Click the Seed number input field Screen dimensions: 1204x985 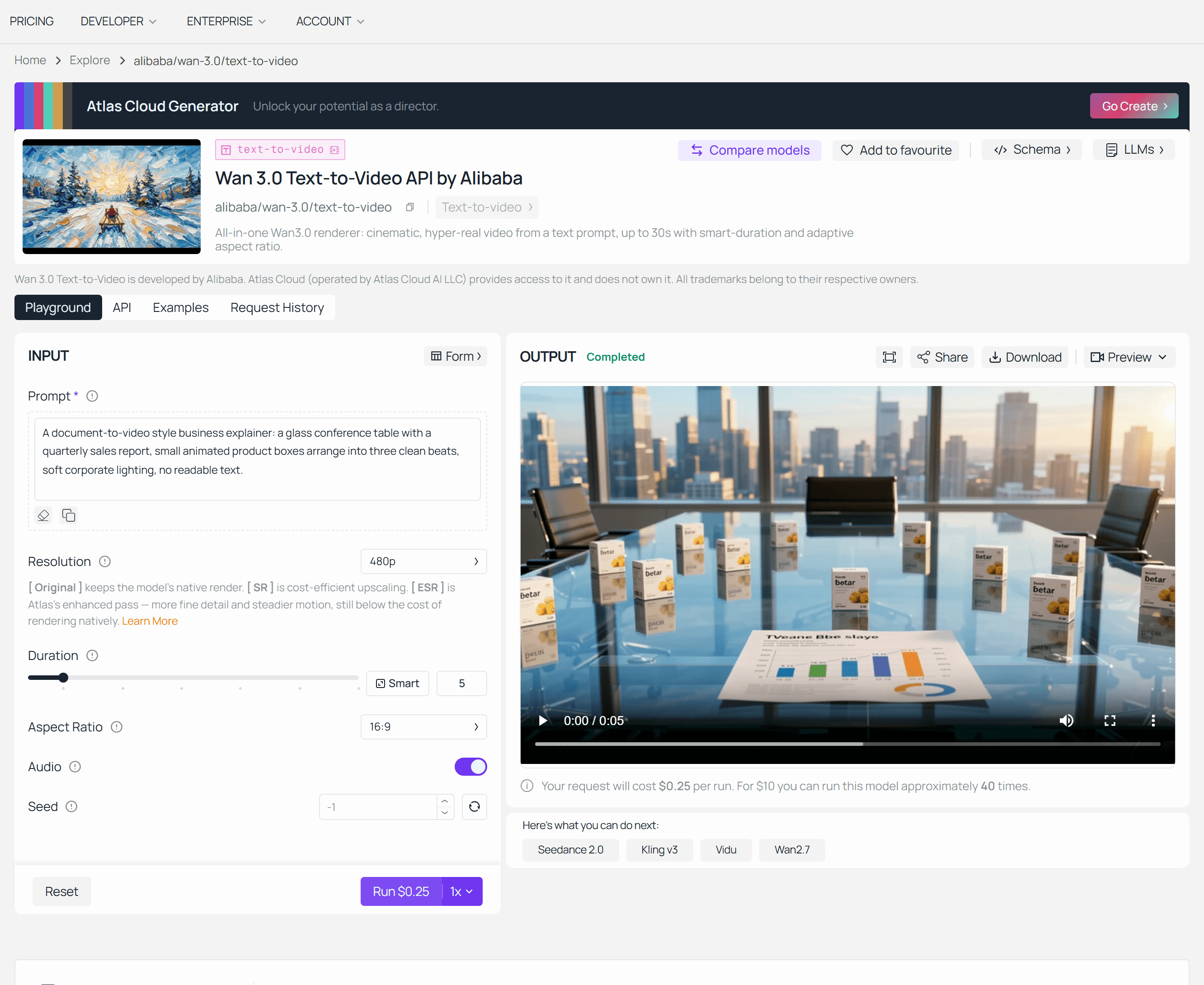(x=378, y=807)
